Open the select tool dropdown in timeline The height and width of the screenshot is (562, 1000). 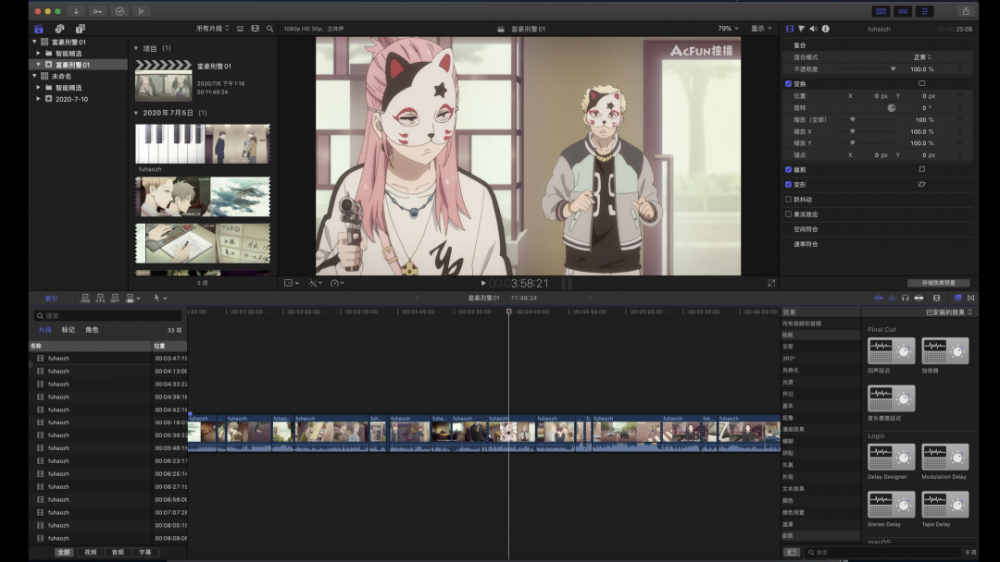pyautogui.click(x=160, y=298)
